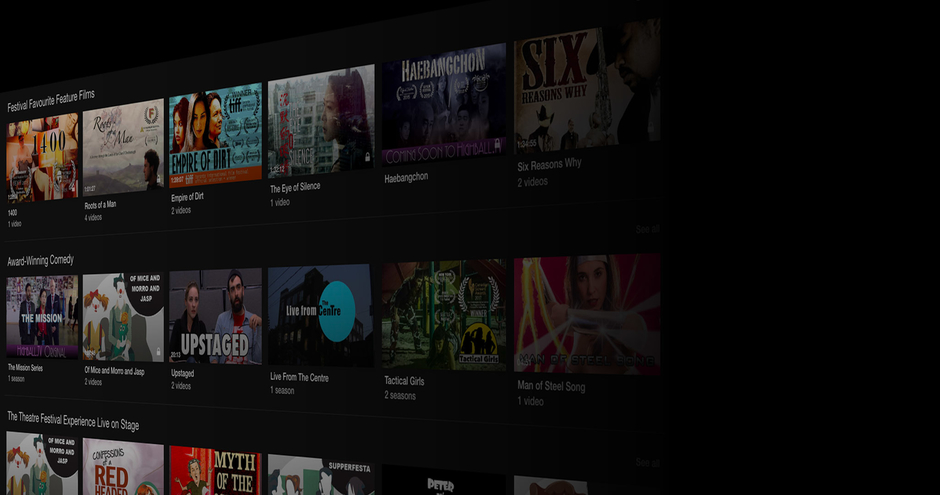Click 'Of Mice and Morro and Jasp' title text

click(x=115, y=371)
